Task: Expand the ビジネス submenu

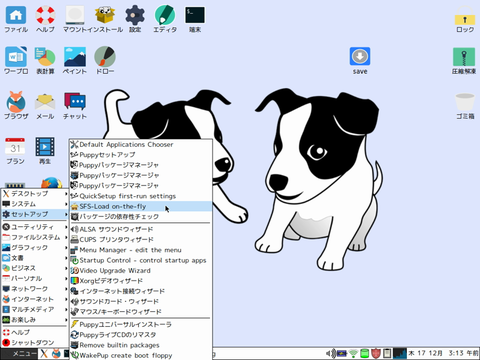Action: pyautogui.click(x=35, y=268)
